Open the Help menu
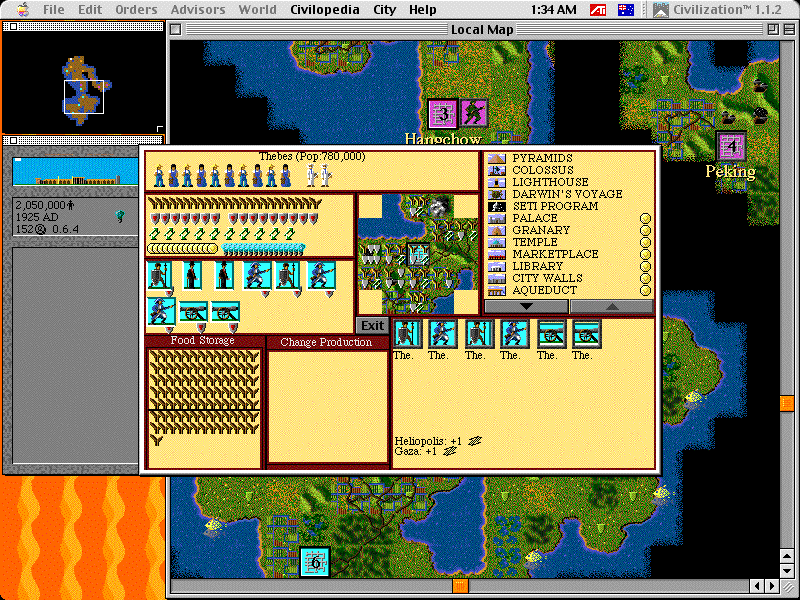800x600 pixels. point(422,10)
